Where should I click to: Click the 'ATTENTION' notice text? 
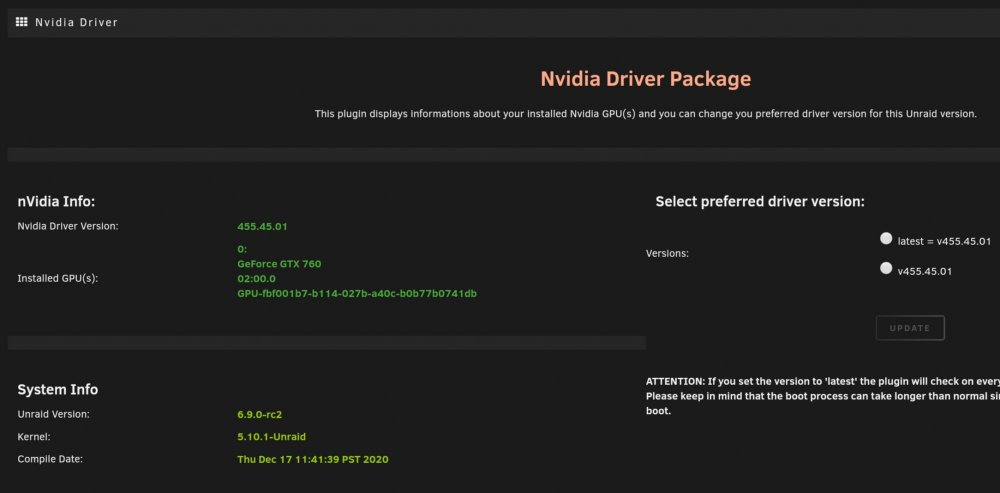pos(823,396)
